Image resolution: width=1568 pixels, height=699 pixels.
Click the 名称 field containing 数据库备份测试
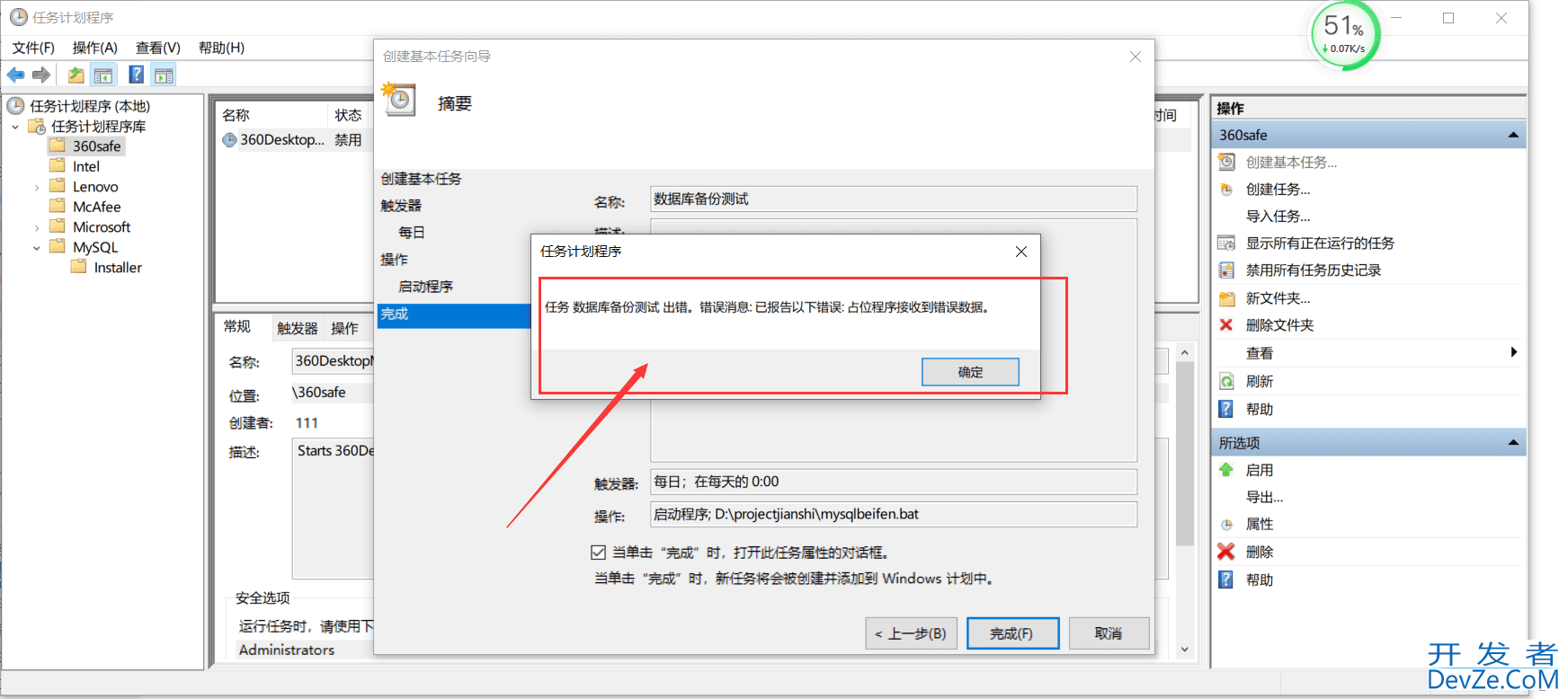tap(894, 199)
